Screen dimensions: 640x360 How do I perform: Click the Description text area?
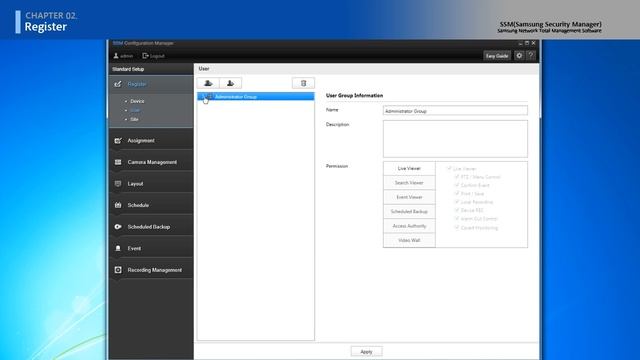coord(455,139)
